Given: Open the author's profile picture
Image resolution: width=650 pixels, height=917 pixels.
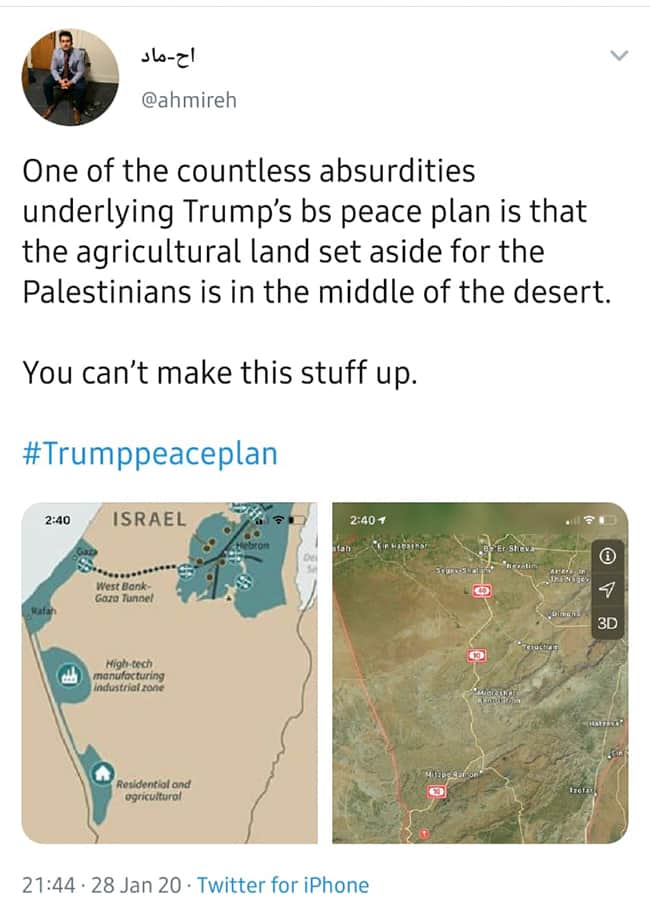Looking at the screenshot, I should click(x=70, y=77).
